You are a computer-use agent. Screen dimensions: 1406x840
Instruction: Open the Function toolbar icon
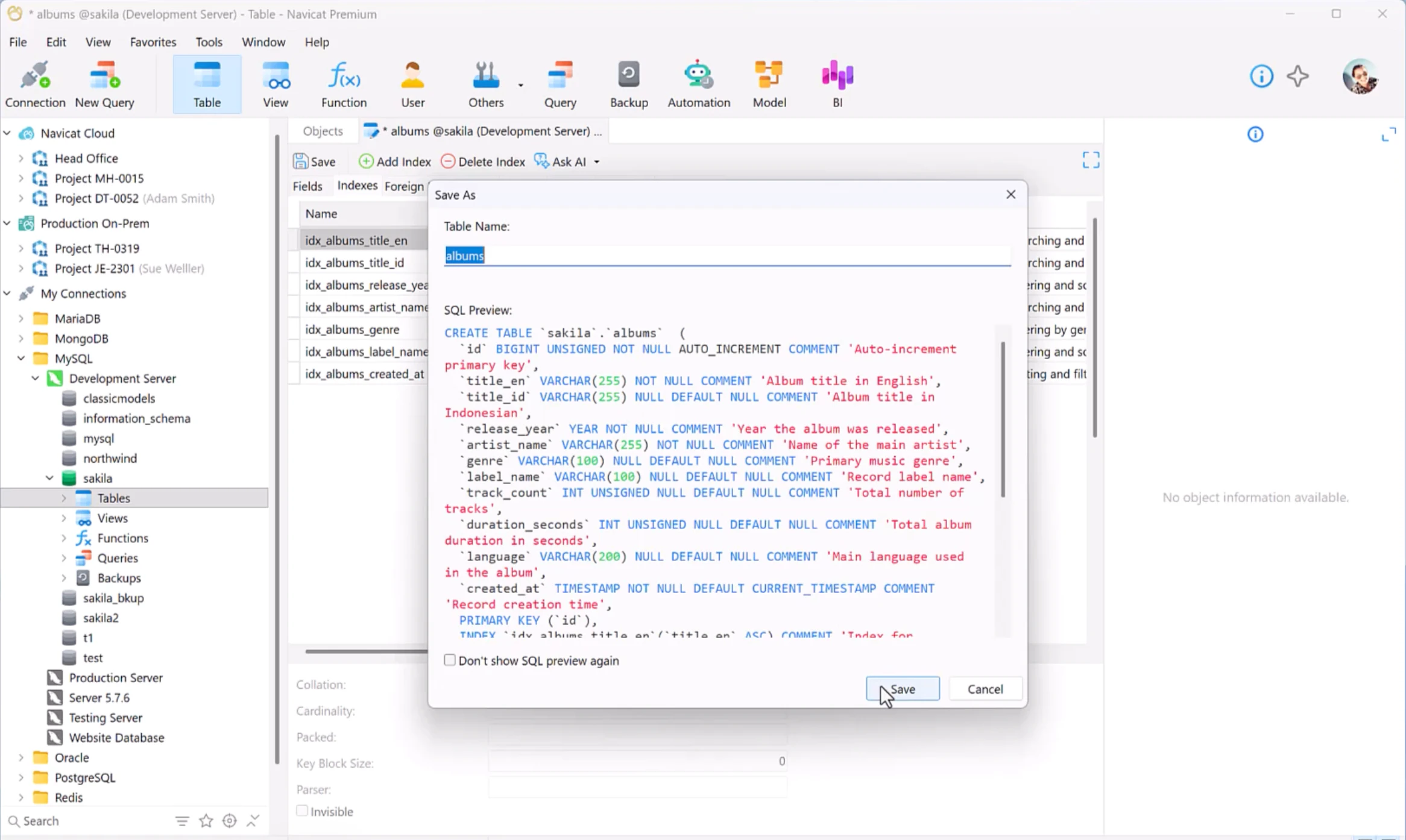tap(344, 84)
